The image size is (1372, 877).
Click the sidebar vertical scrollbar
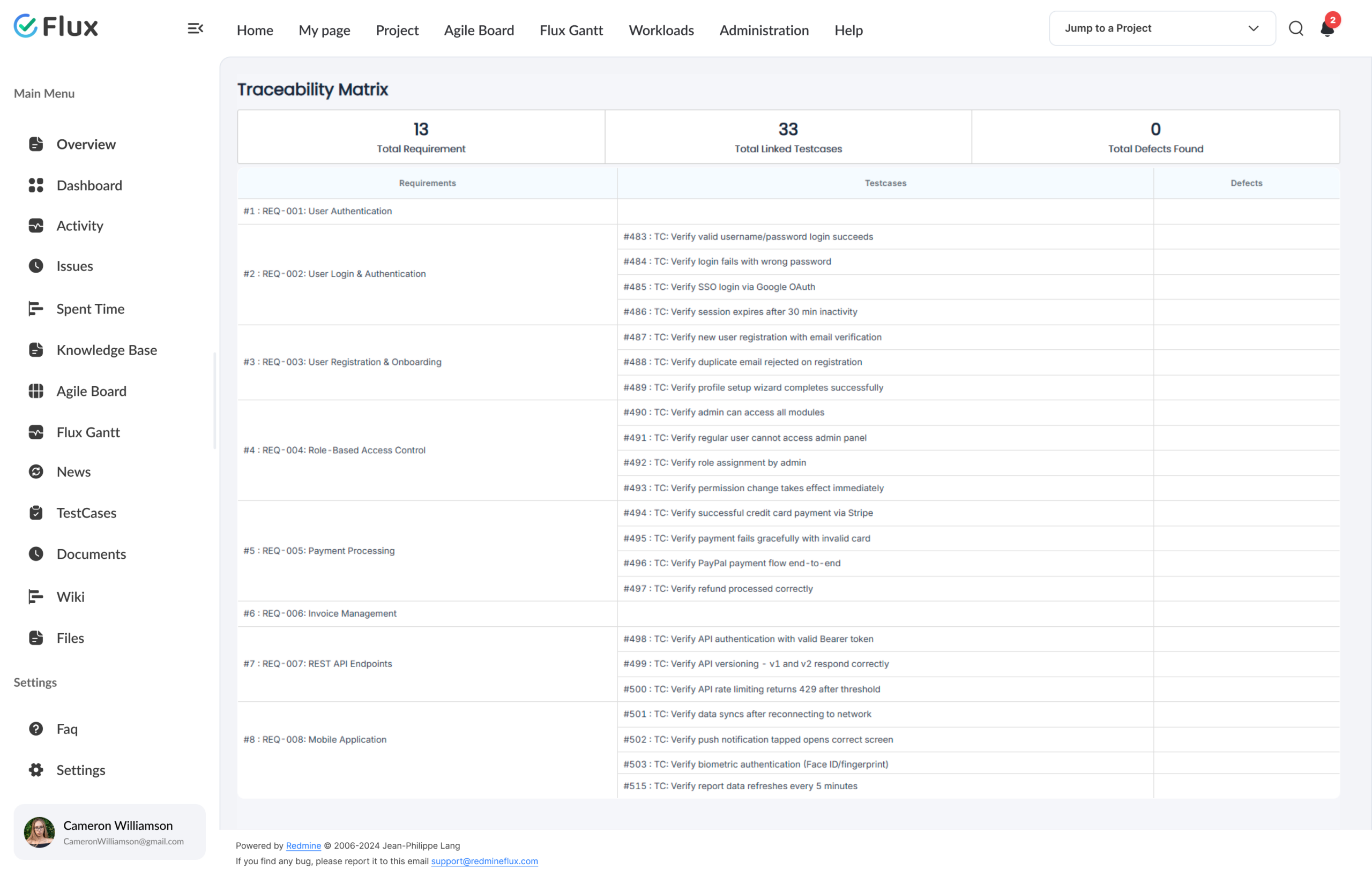point(215,401)
